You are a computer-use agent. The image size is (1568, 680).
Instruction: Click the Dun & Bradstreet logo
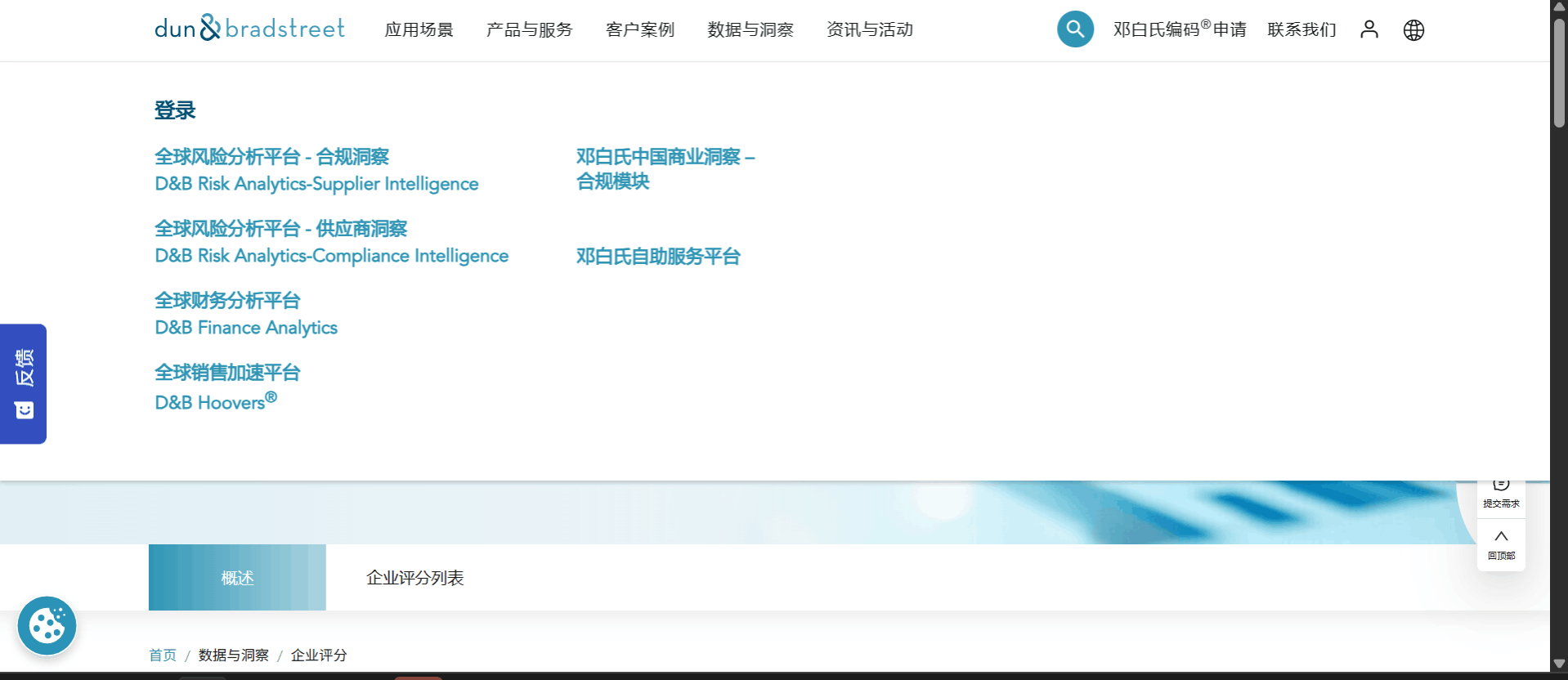[x=249, y=29]
